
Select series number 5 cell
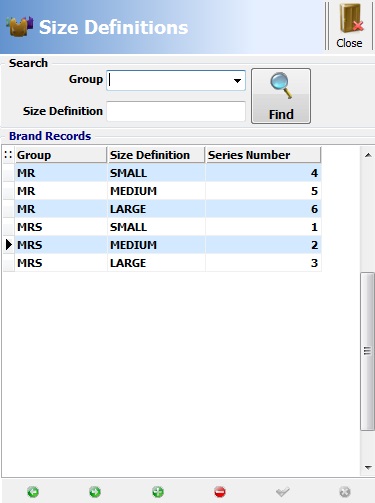tap(263, 191)
